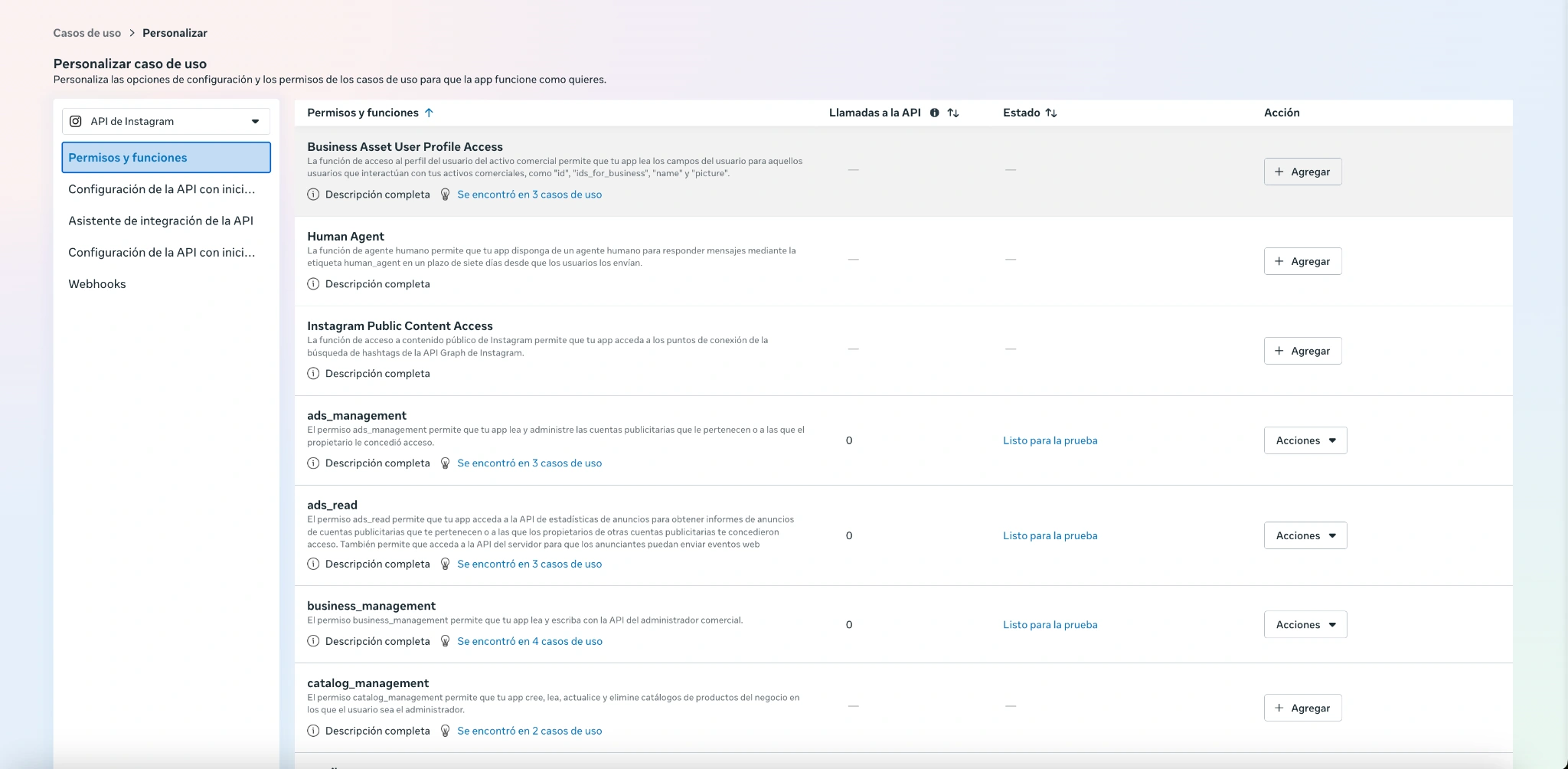Open Acciones dropdown for business_management

coord(1305,624)
